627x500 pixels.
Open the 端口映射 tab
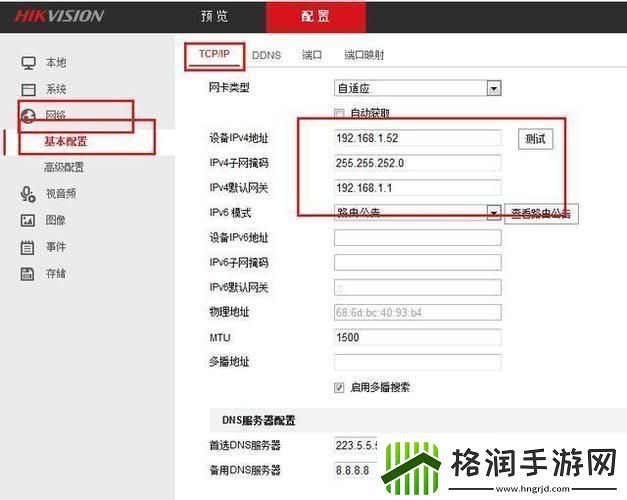[364, 56]
